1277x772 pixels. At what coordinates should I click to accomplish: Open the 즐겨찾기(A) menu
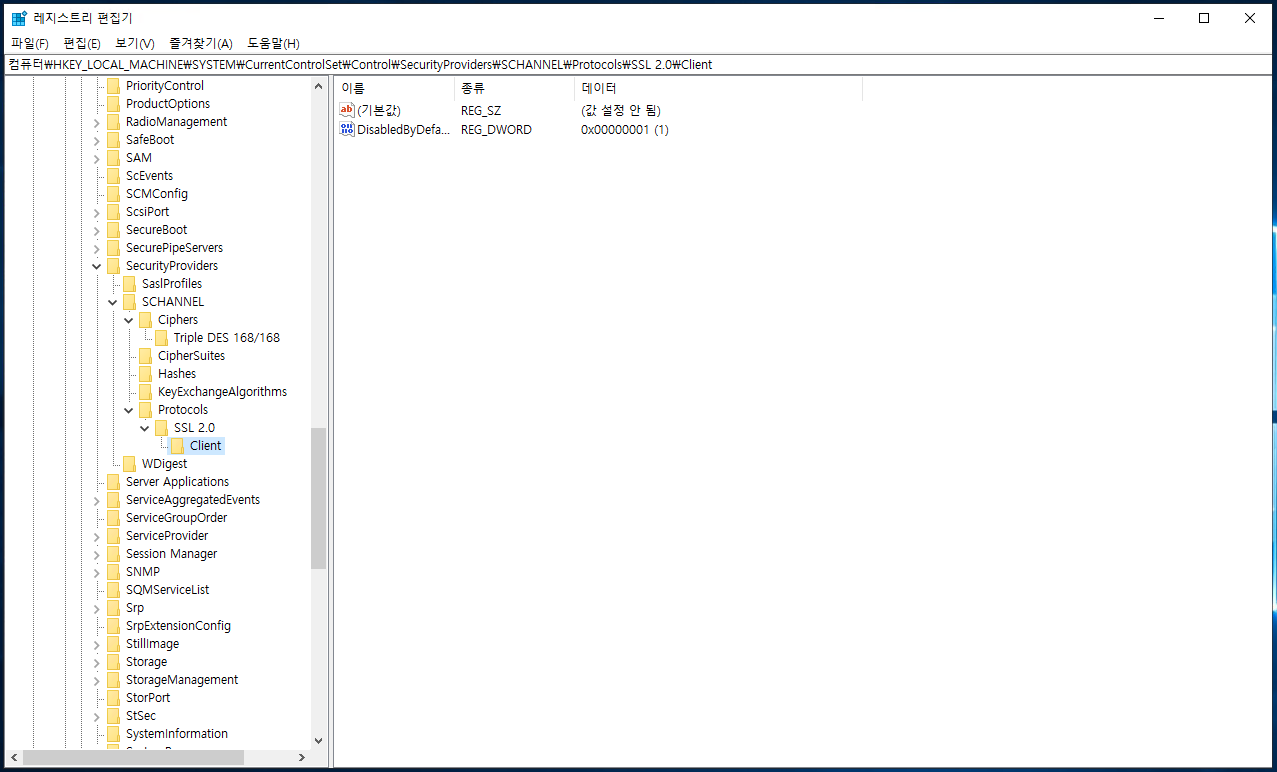[x=200, y=43]
